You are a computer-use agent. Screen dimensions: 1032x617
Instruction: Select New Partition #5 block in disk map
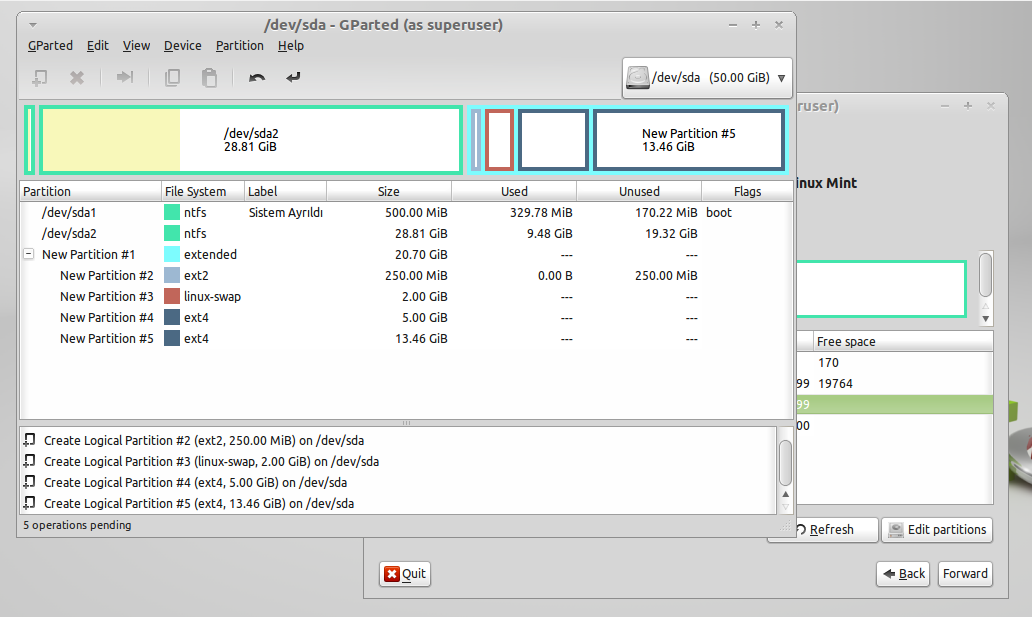(688, 140)
